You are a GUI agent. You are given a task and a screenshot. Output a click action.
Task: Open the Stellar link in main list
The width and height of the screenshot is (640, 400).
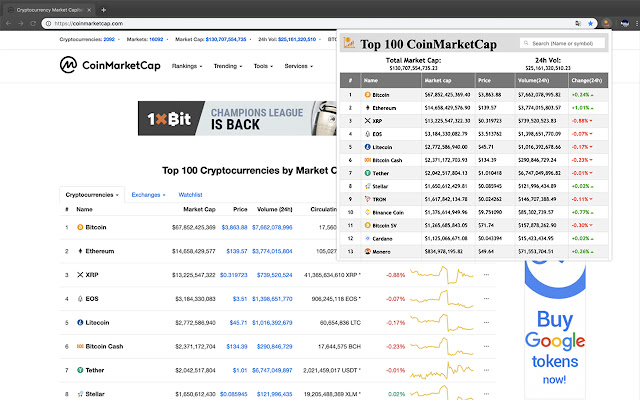95,394
